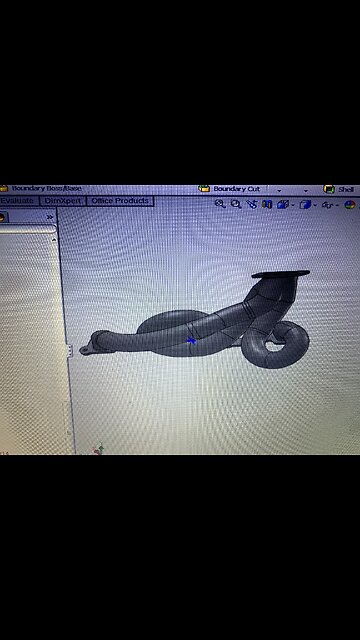Image resolution: width=360 pixels, height=640 pixels.
Task: Open the Display Style dropdown arrow
Action: tap(315, 205)
